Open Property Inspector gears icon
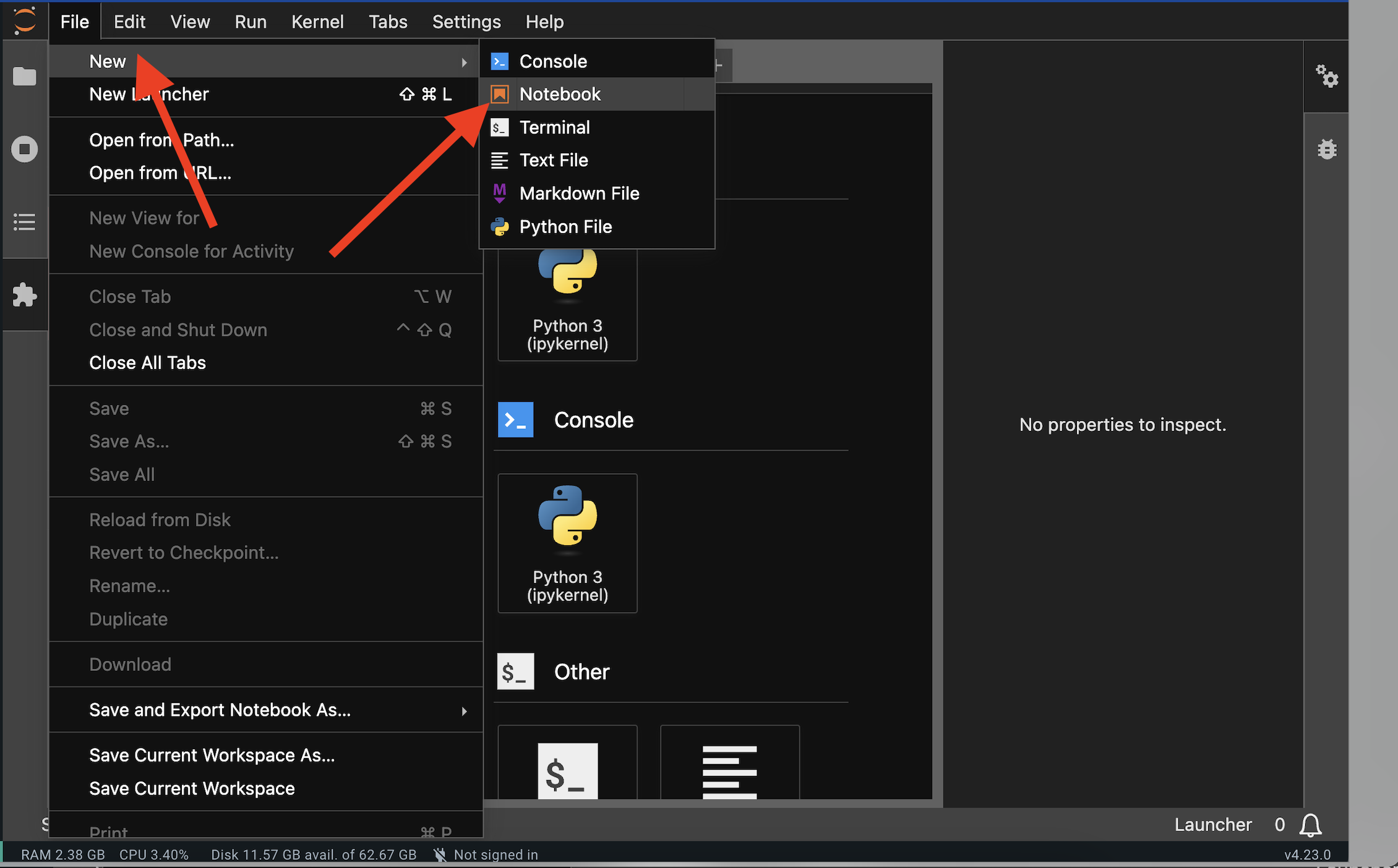1398x868 pixels. point(1326,77)
